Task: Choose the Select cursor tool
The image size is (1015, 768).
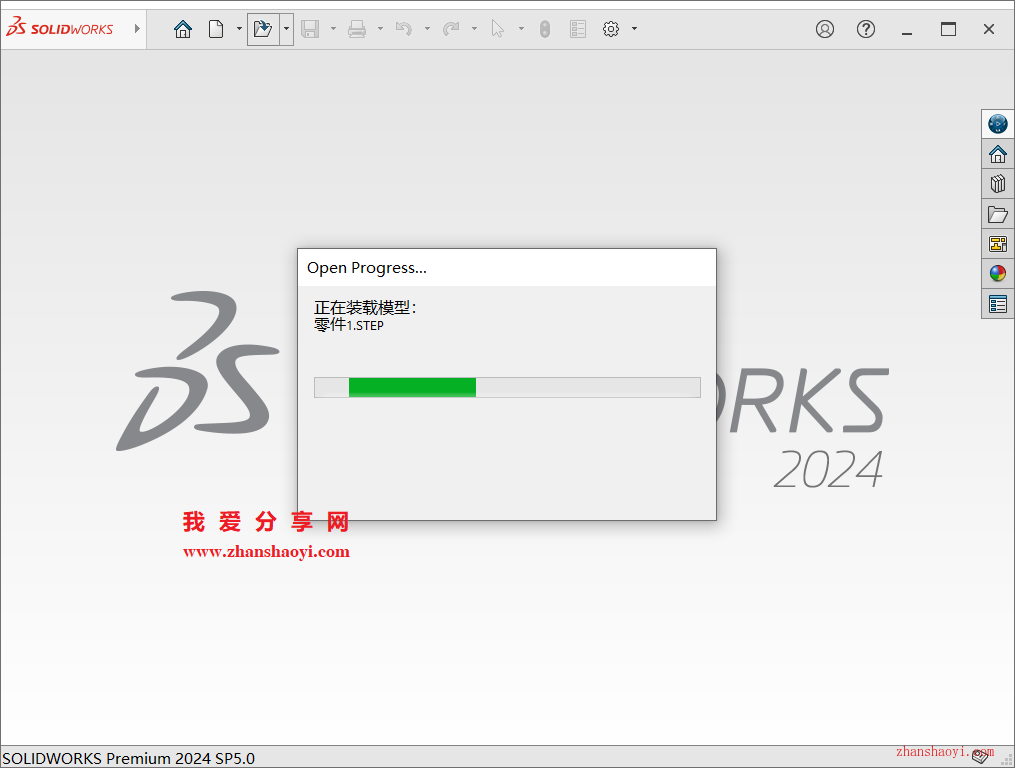Action: 498,29
